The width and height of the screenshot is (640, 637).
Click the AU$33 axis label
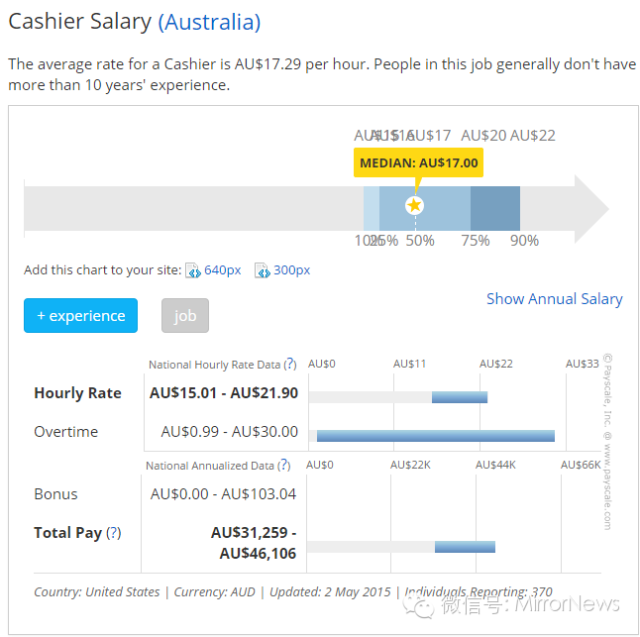(582, 364)
